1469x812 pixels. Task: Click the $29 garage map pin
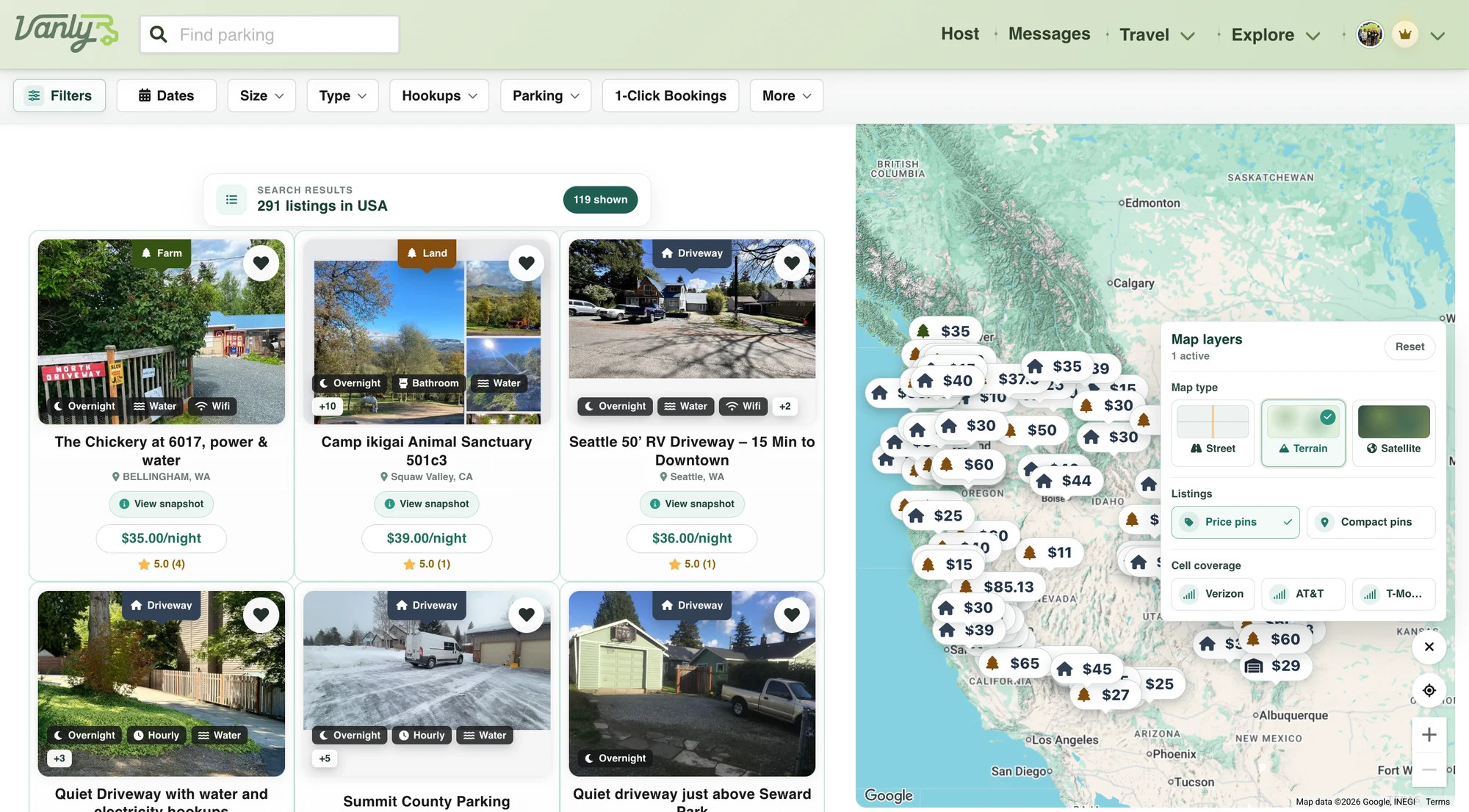1274,666
